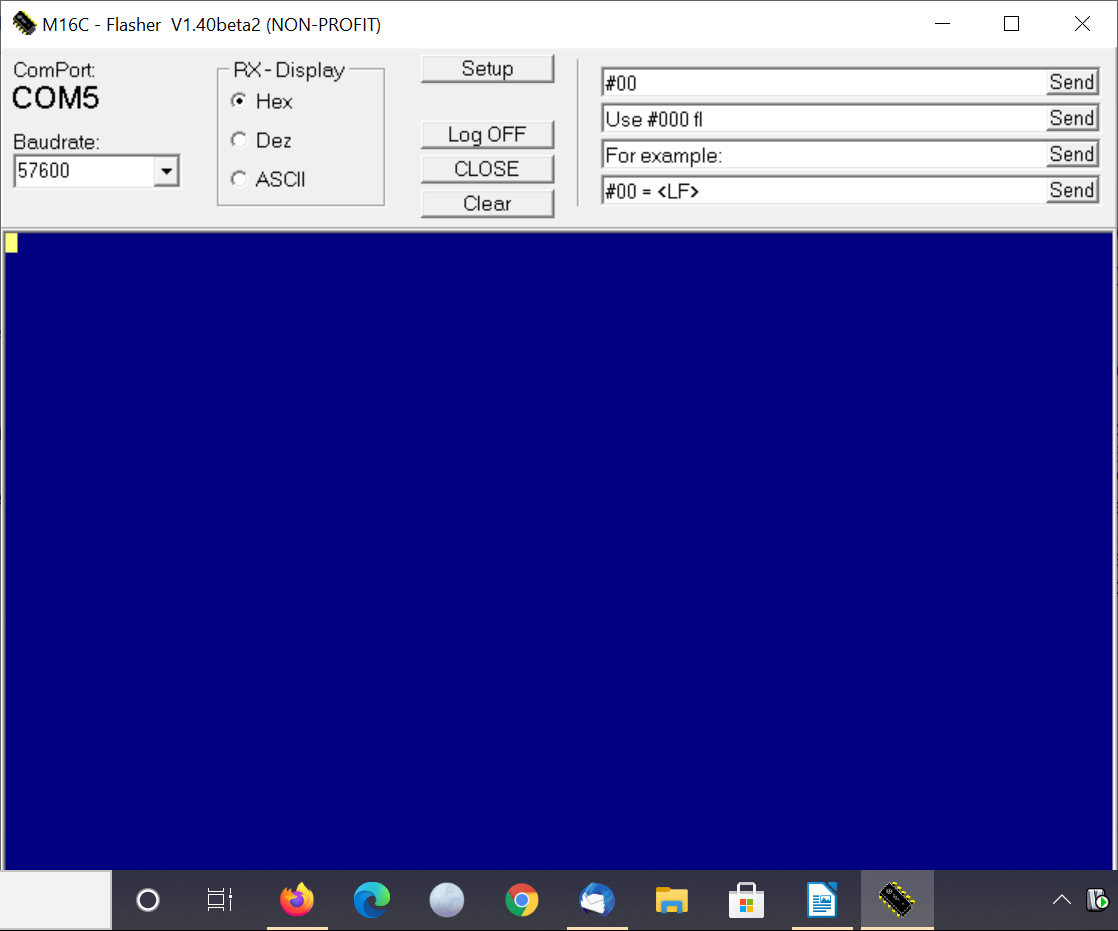Open the Setup dialog

[x=487, y=69]
